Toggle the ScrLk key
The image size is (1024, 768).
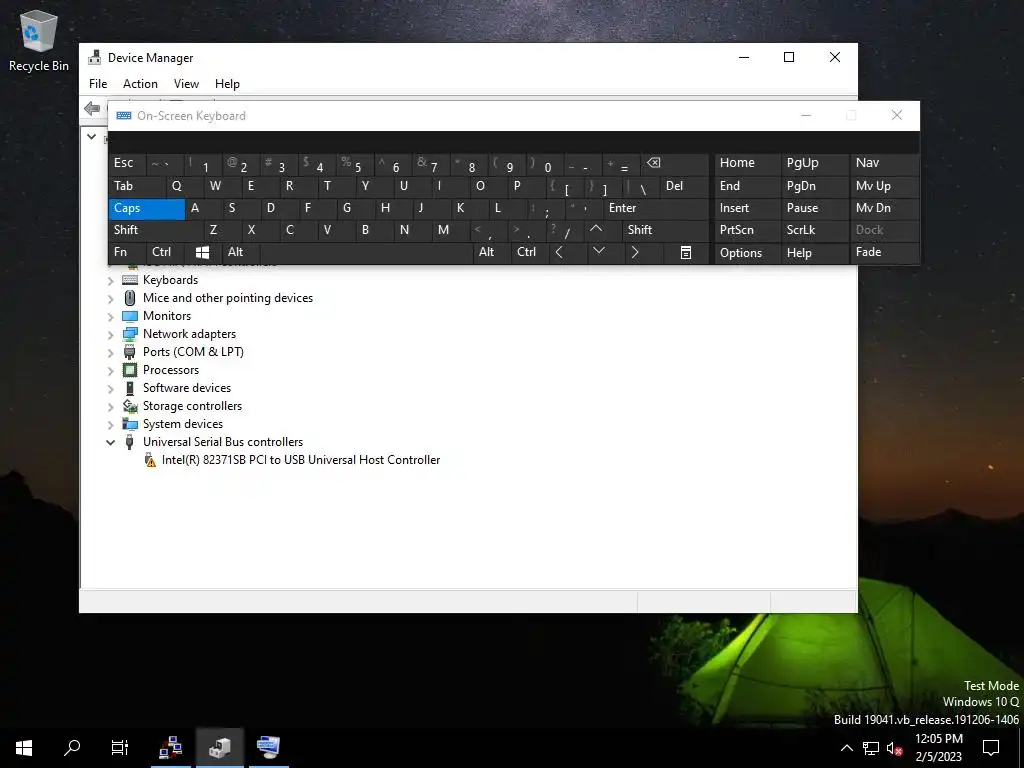pos(814,230)
